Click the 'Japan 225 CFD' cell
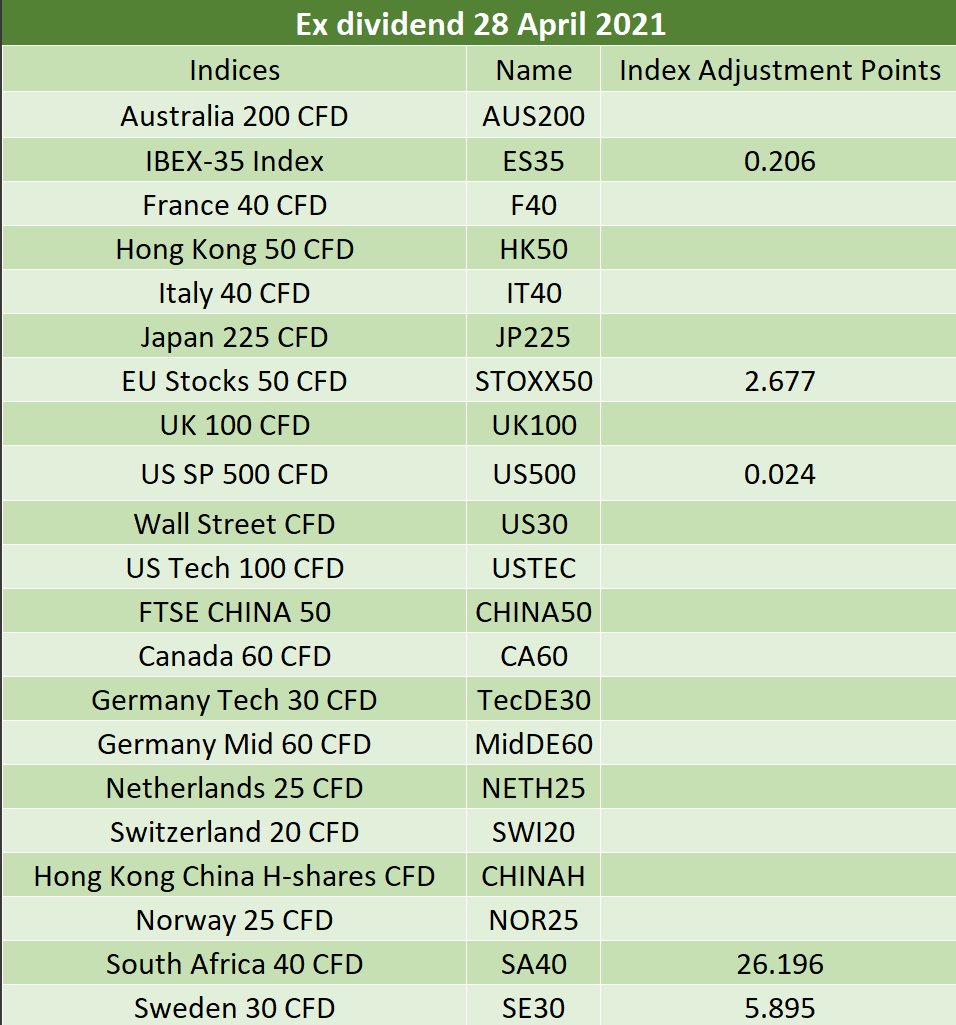The height and width of the screenshot is (1025, 956). click(x=234, y=337)
